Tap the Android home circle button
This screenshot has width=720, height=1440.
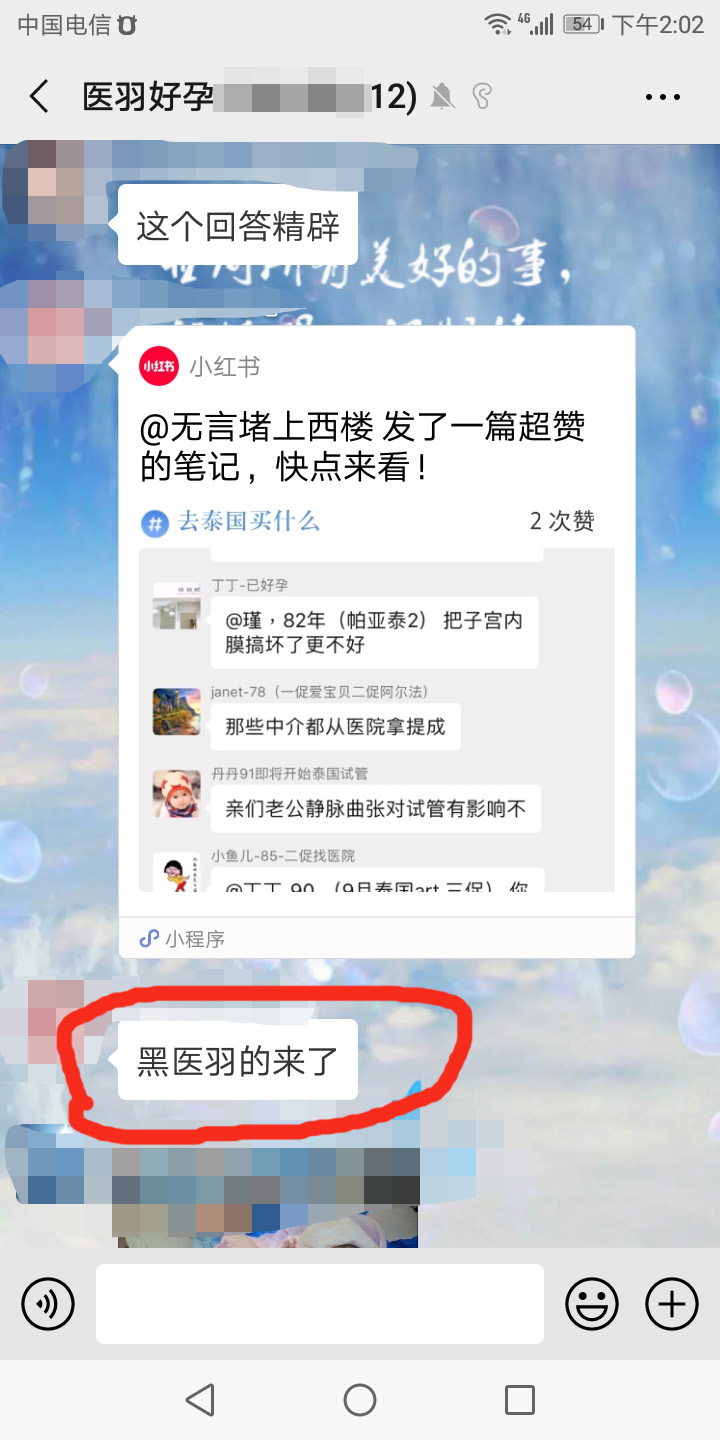(x=360, y=1400)
